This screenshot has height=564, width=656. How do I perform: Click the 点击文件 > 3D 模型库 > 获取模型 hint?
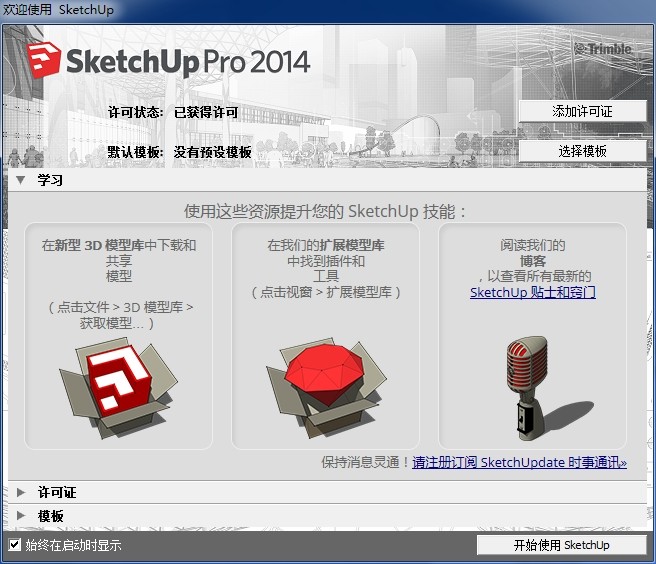pos(120,315)
